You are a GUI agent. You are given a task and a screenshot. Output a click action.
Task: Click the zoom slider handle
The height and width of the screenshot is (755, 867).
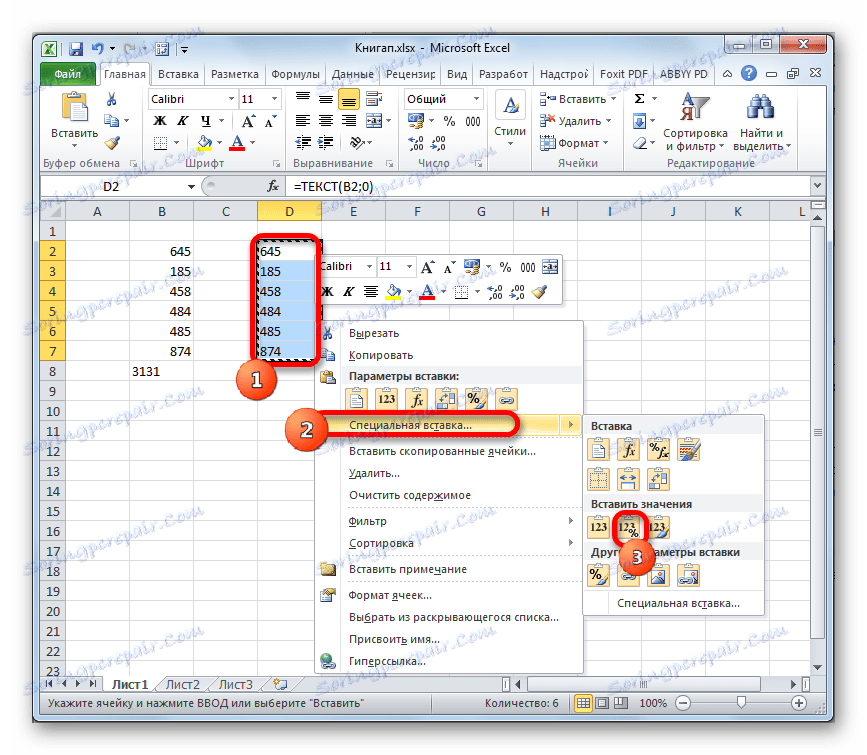741,702
